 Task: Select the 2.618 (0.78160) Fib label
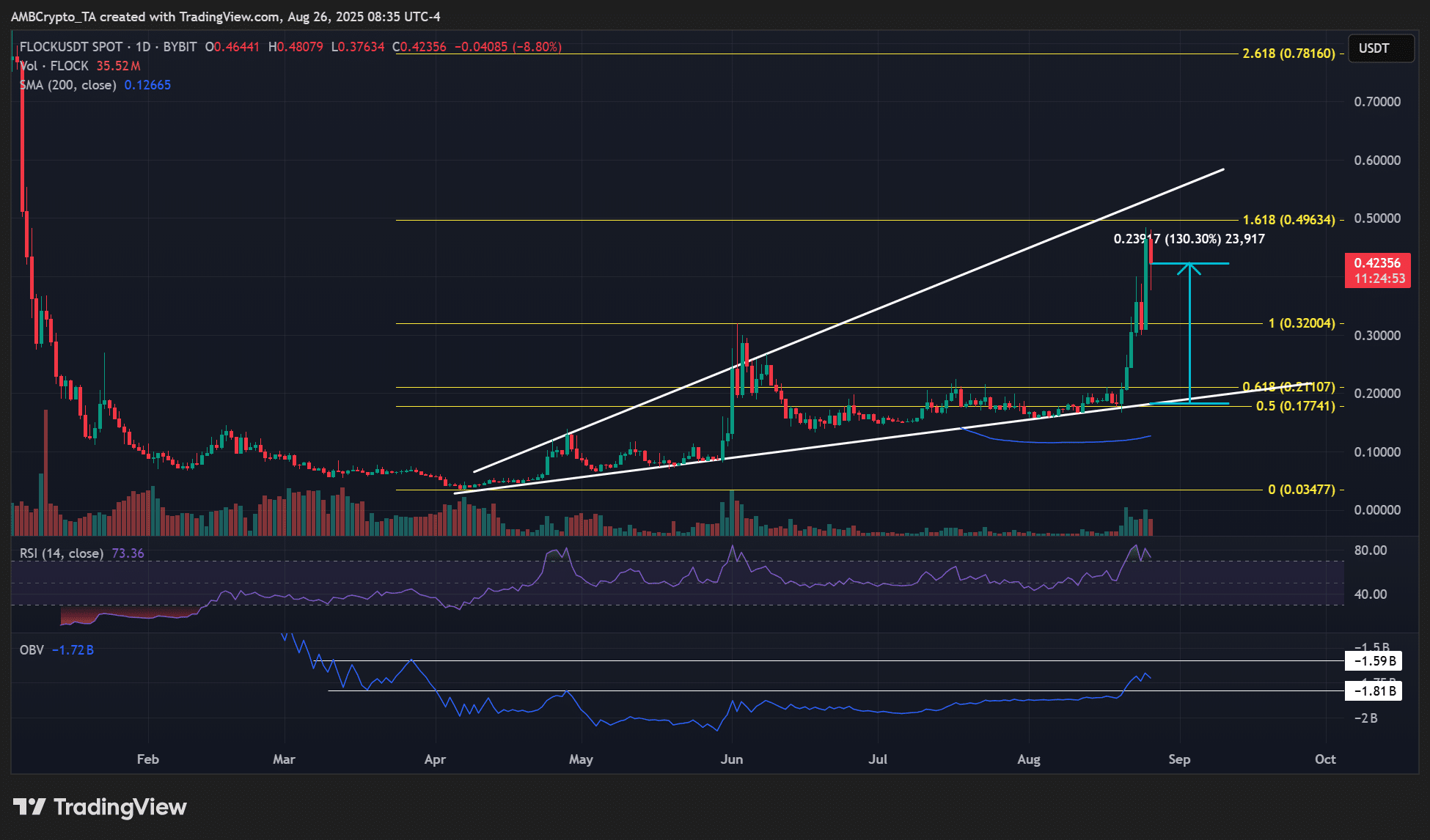point(1288,54)
